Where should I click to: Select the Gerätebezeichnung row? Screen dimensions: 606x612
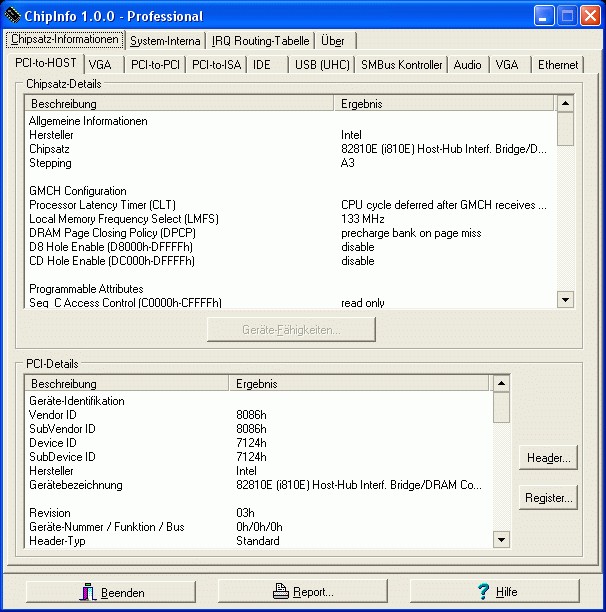click(259, 485)
